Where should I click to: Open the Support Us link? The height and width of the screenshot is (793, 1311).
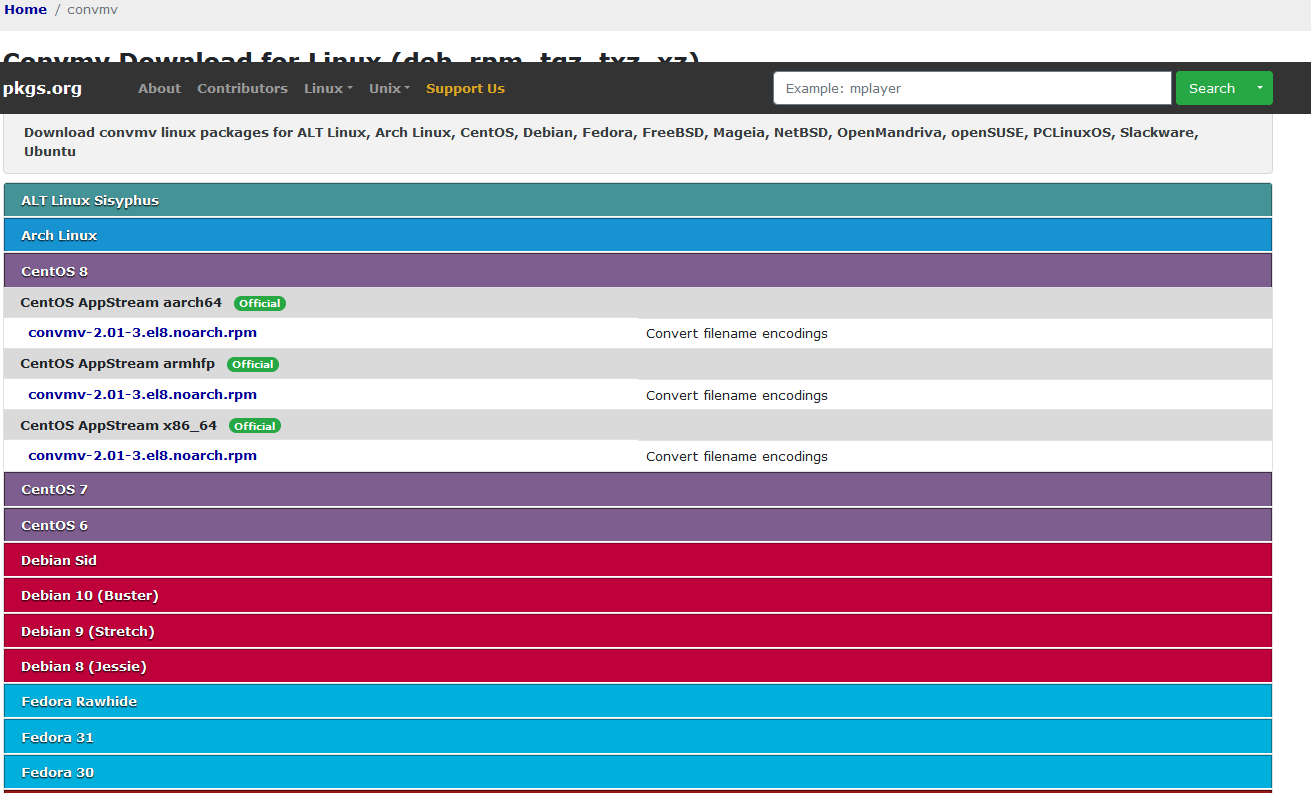tap(465, 88)
